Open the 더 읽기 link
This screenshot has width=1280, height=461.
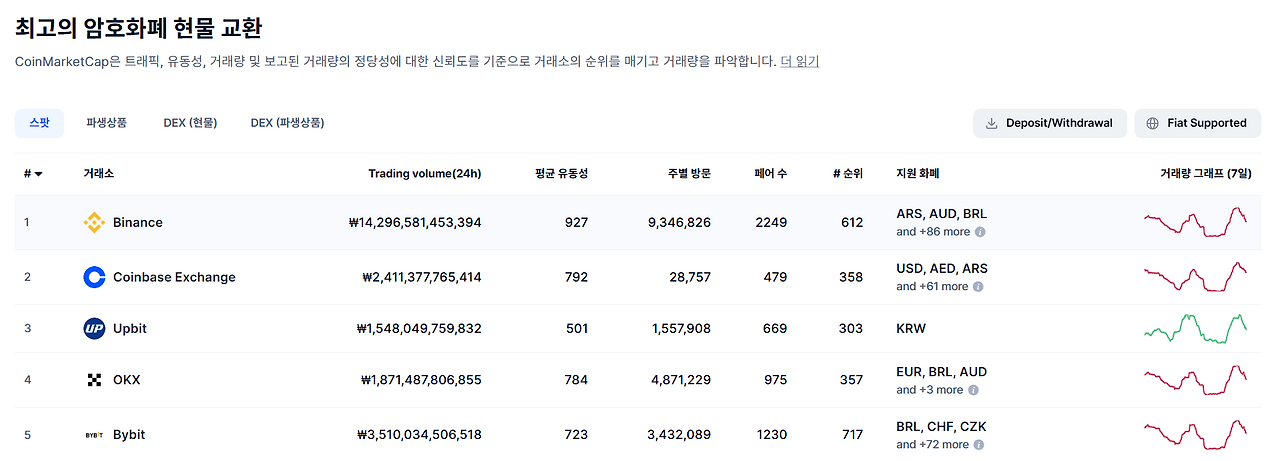click(799, 61)
